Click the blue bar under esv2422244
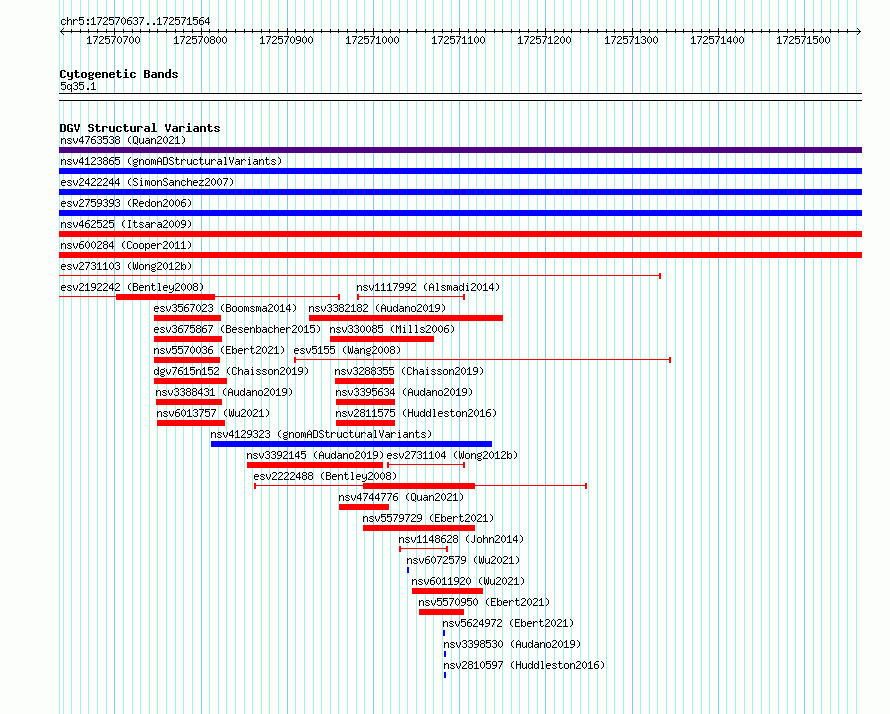 [460, 192]
